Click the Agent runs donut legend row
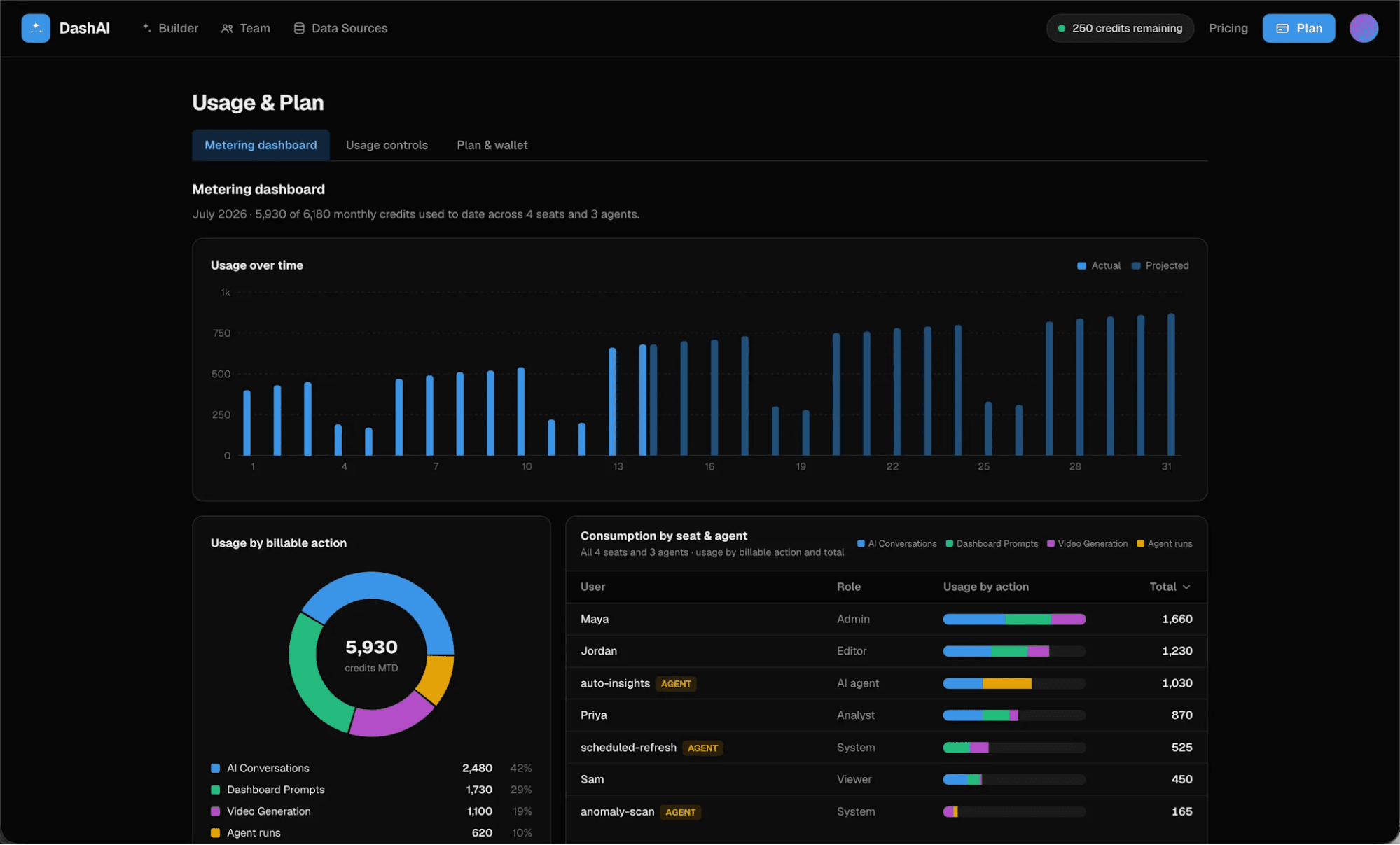 [x=371, y=834]
